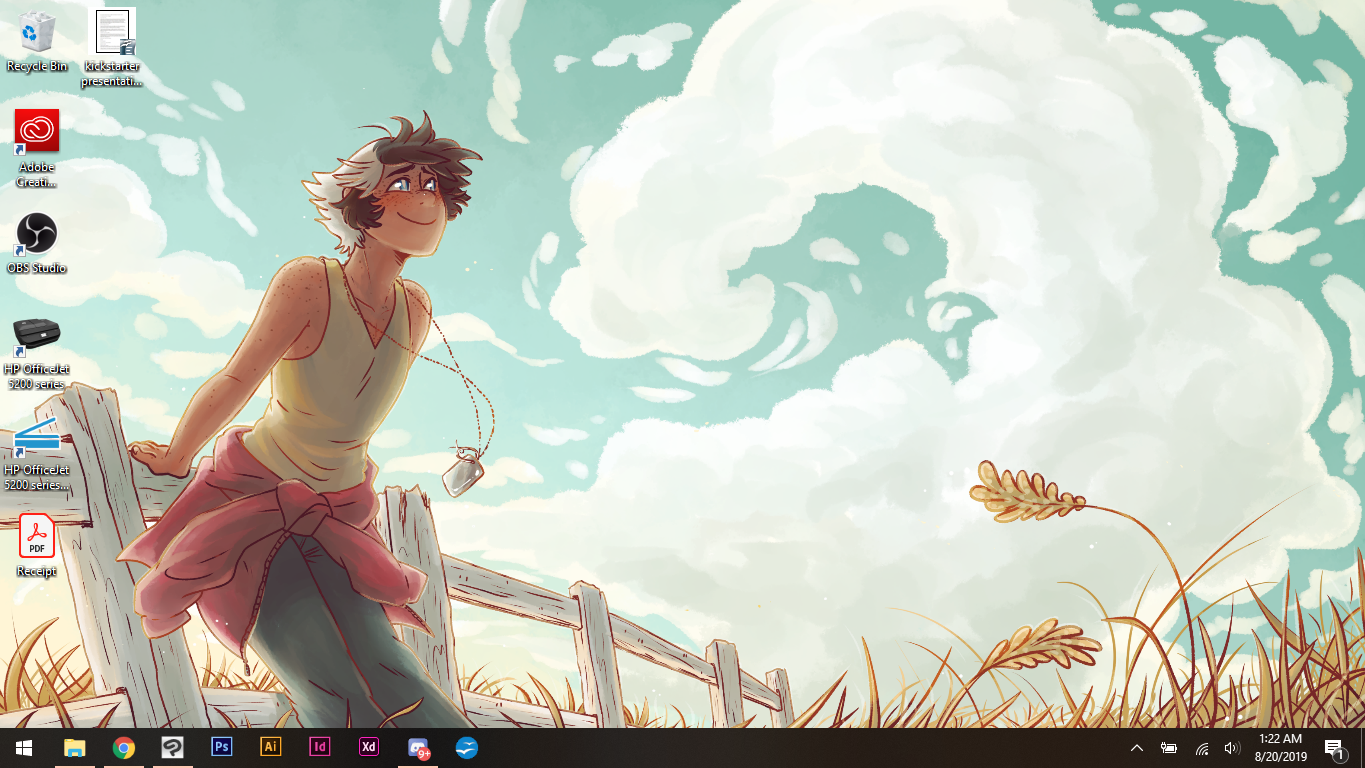Image resolution: width=1365 pixels, height=768 pixels.
Task: Open Clip Studio Paint from the taskbar
Action: point(172,748)
